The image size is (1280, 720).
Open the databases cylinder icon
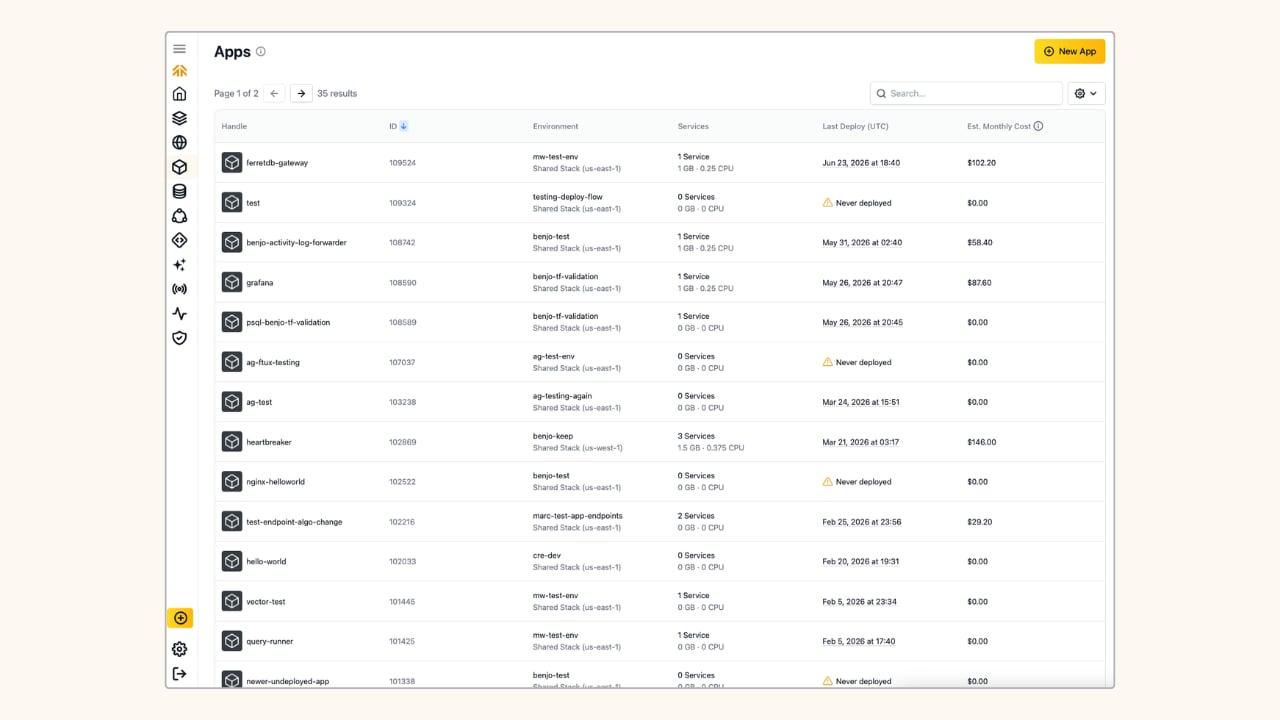(x=179, y=191)
